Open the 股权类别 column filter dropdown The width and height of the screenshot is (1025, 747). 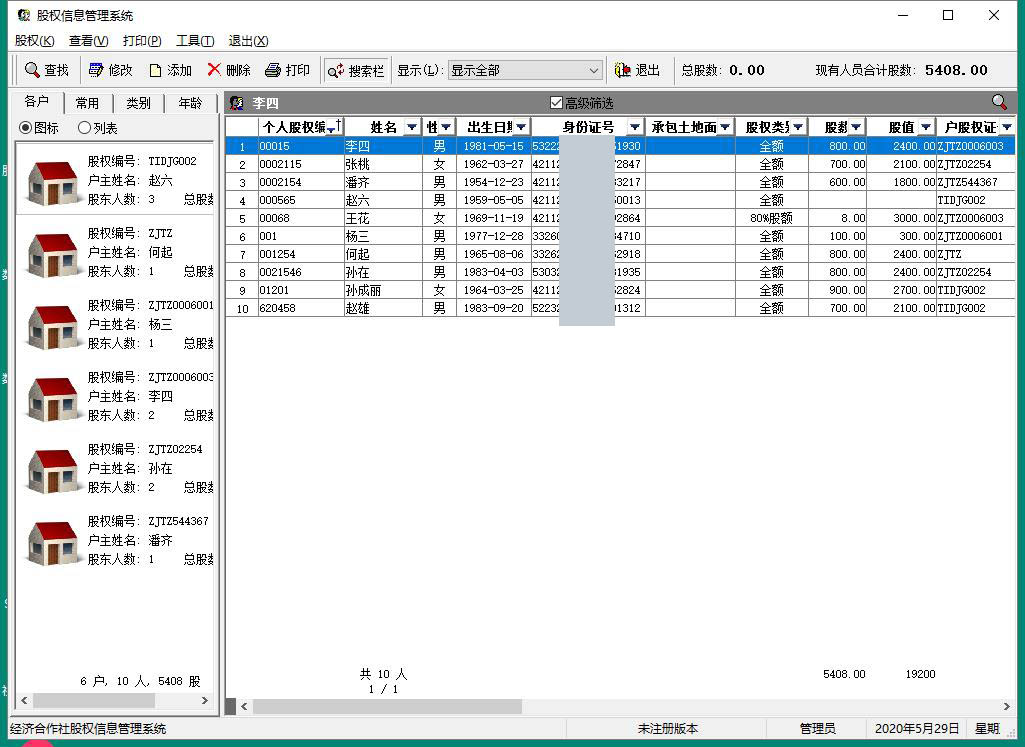point(798,127)
